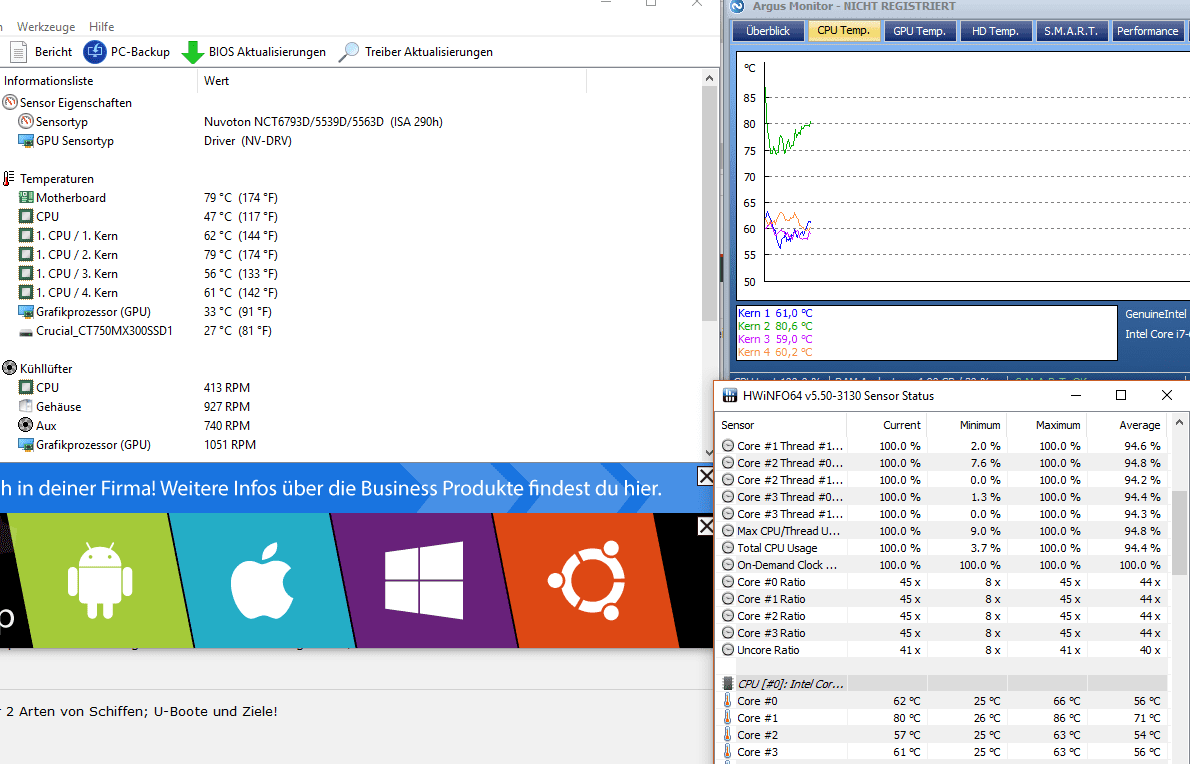
Task: Open the Hilfe menu
Action: pos(102,27)
